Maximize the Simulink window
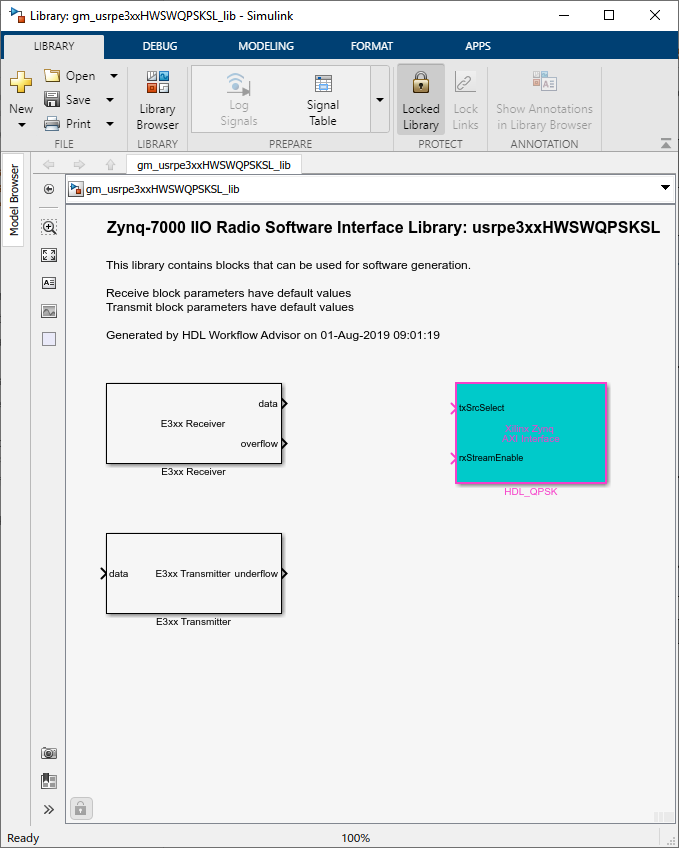679x848 pixels. click(x=609, y=15)
